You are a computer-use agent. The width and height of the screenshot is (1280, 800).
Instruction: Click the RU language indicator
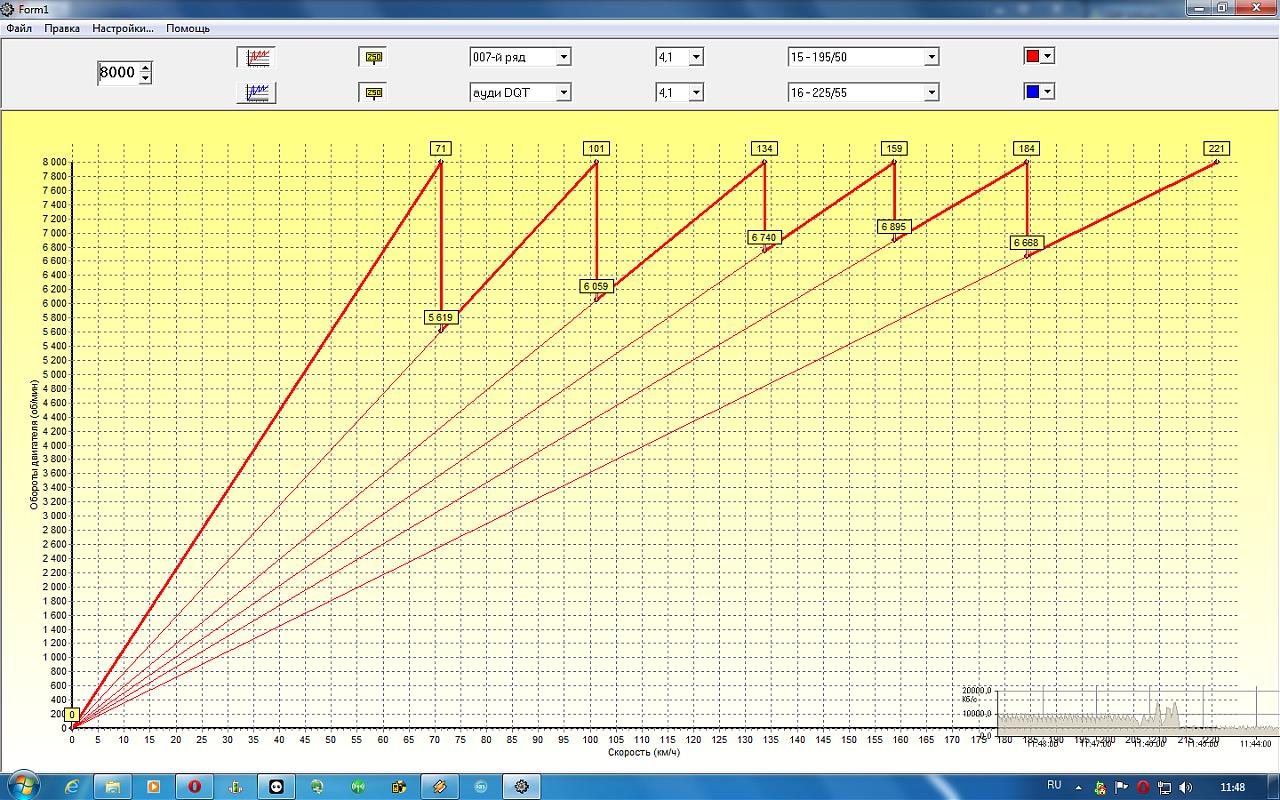(x=1053, y=786)
